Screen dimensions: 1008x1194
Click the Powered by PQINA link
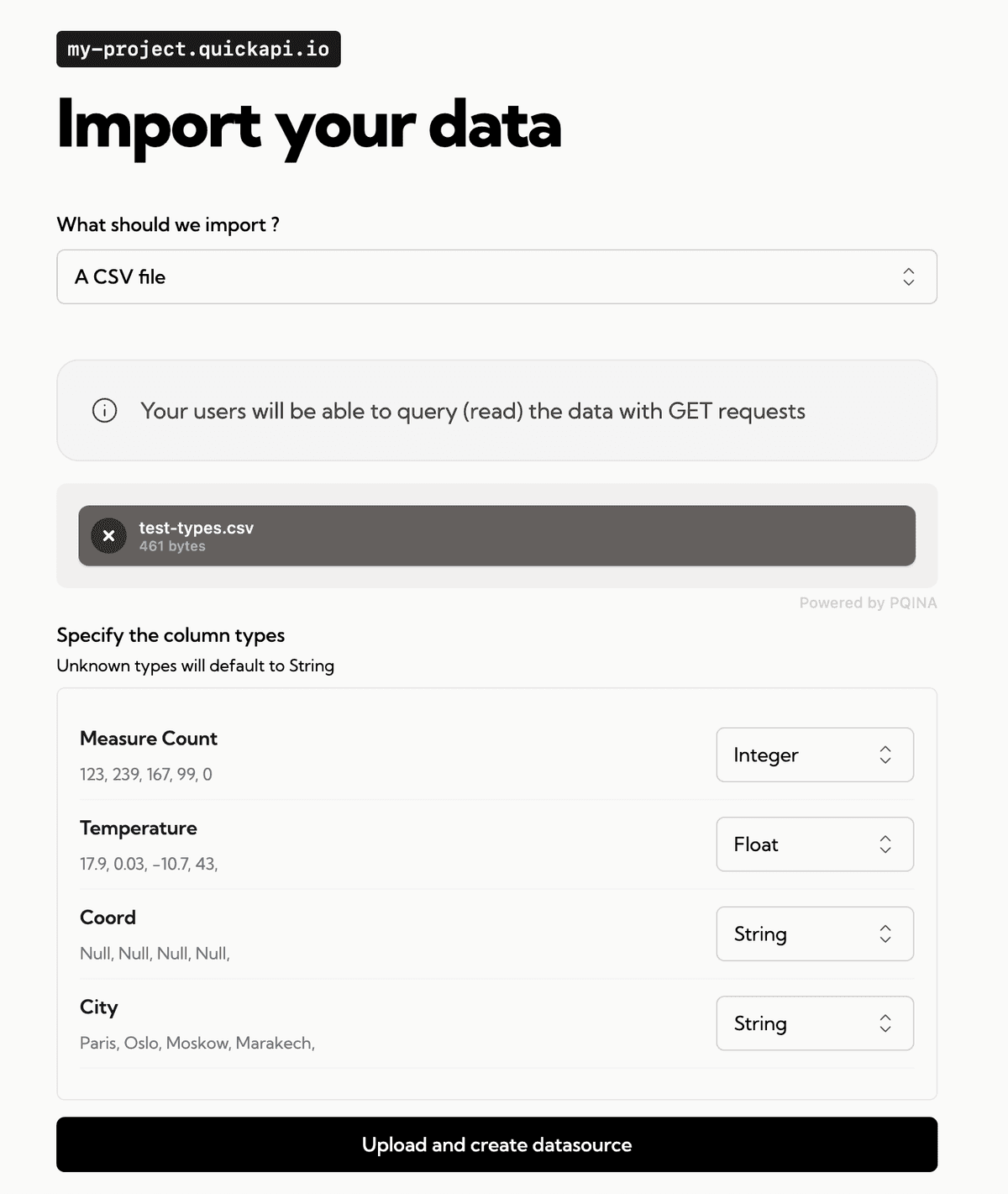click(x=869, y=602)
